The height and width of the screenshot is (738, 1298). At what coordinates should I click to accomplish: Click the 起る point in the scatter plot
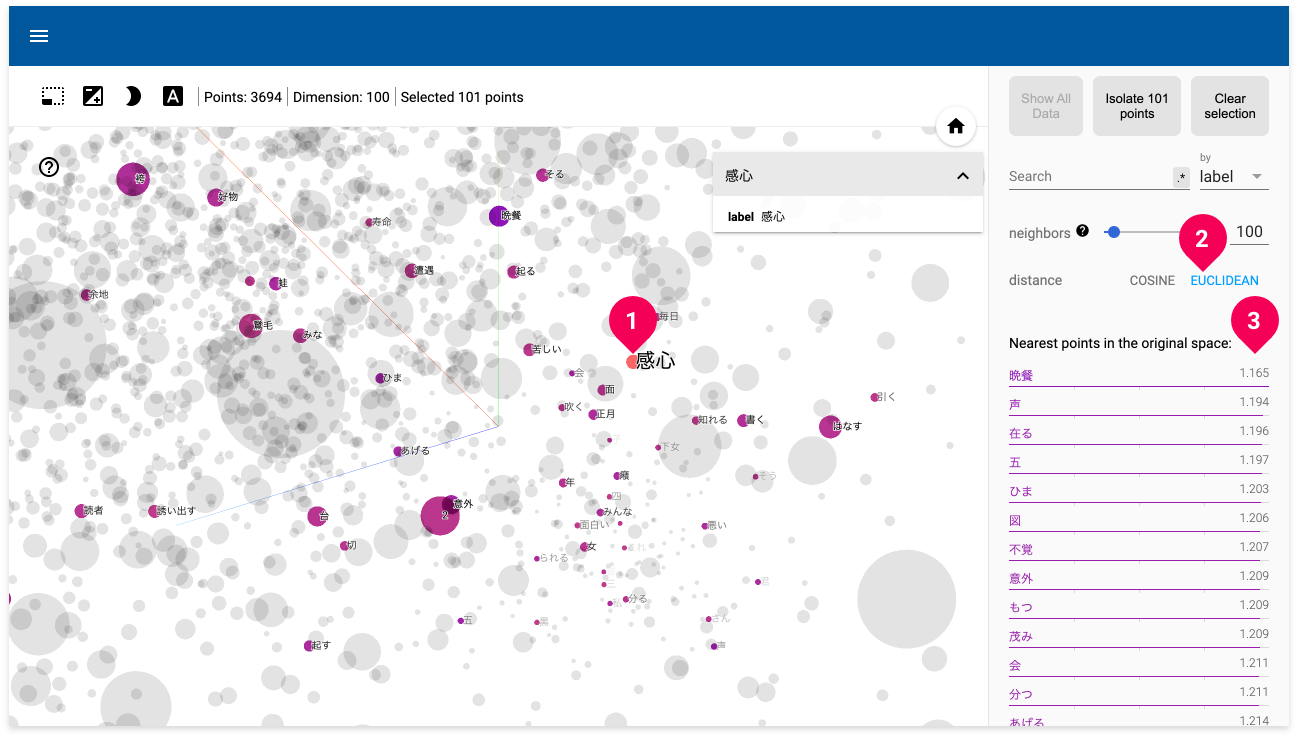(513, 271)
